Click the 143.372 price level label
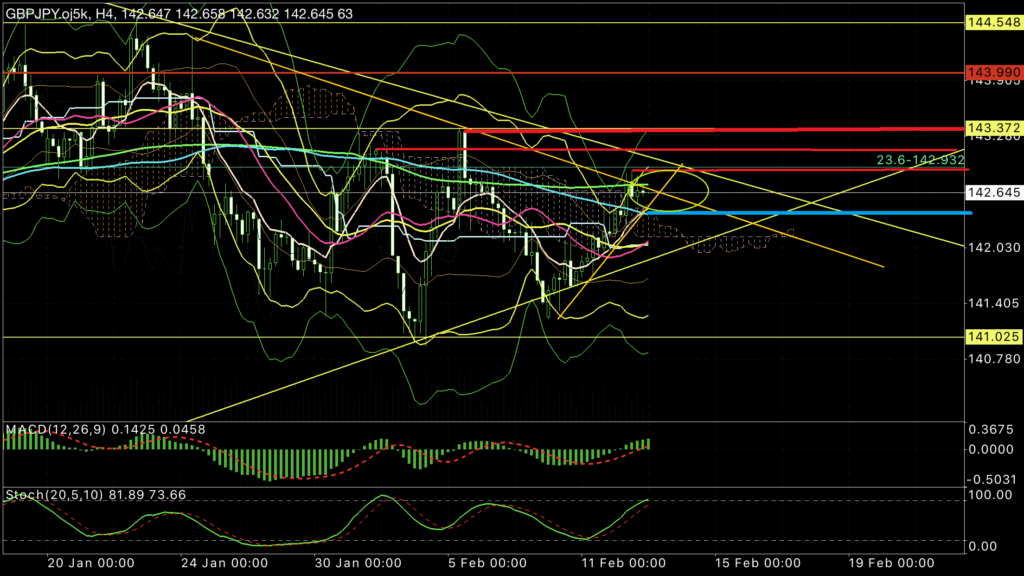Screen dimensions: 1024x576 coord(994,127)
